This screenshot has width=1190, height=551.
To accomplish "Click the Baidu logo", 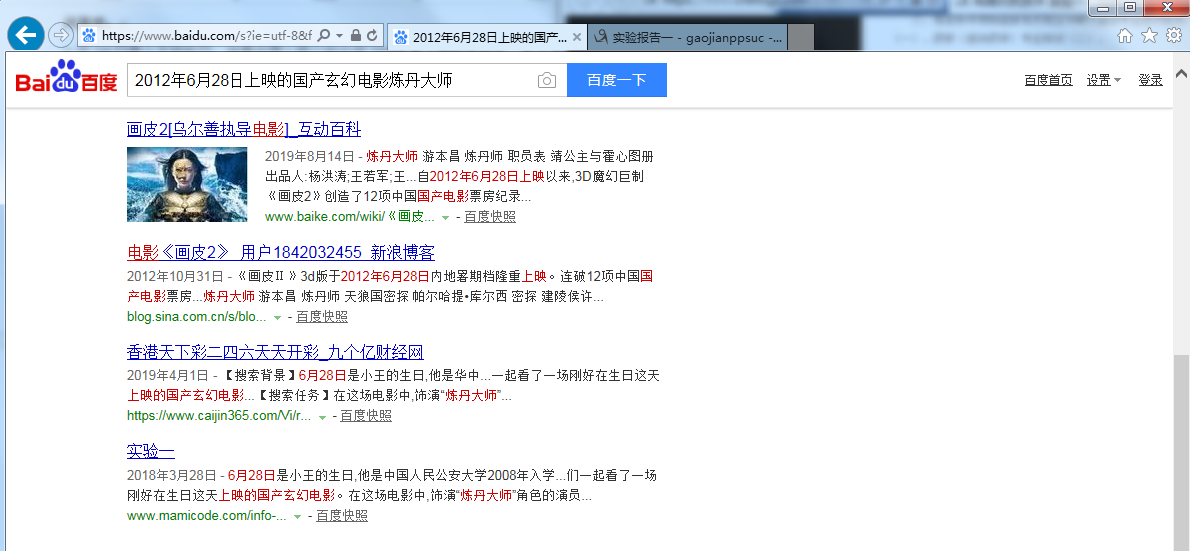I will (66, 78).
